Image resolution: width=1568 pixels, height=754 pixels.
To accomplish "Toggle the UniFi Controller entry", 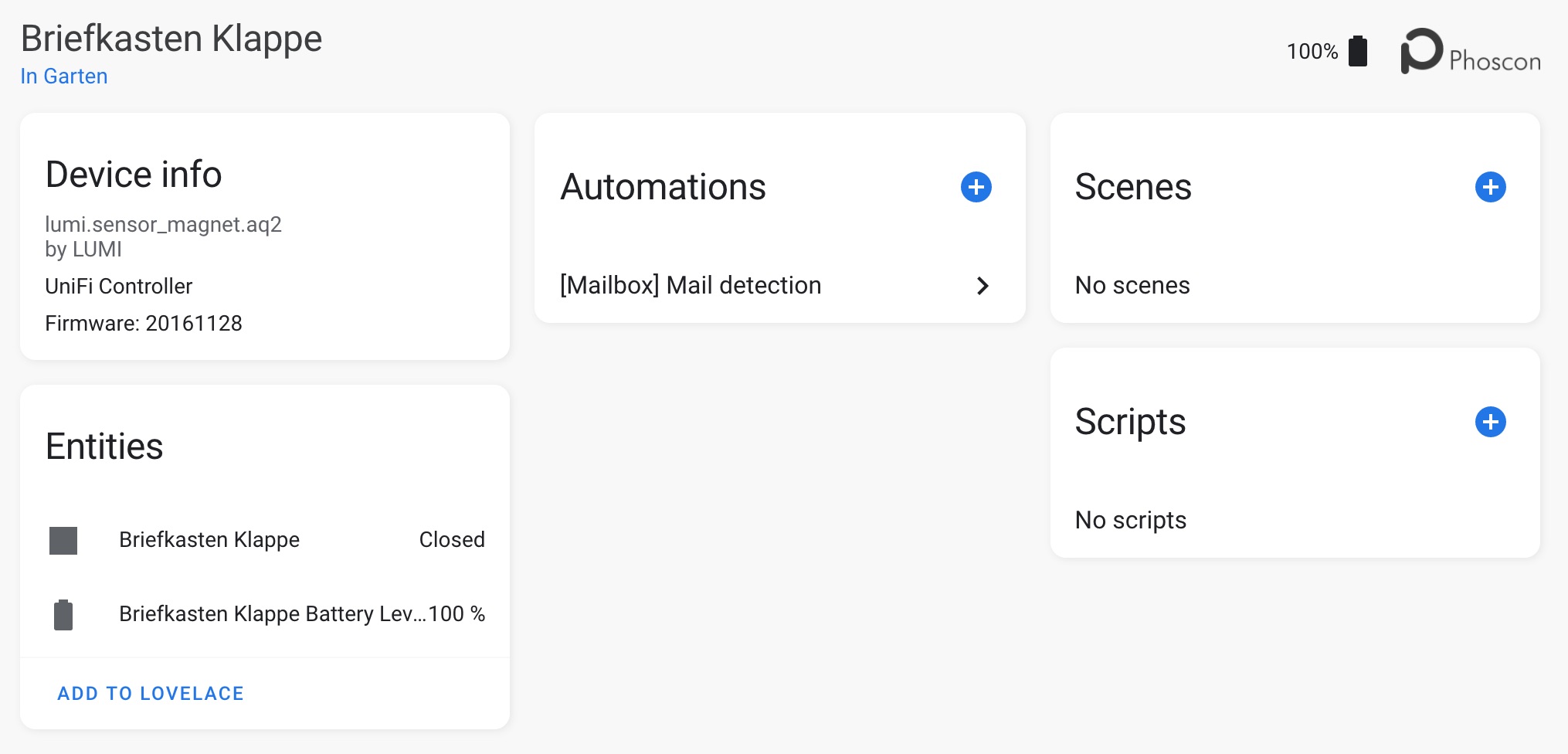I will (x=119, y=286).
